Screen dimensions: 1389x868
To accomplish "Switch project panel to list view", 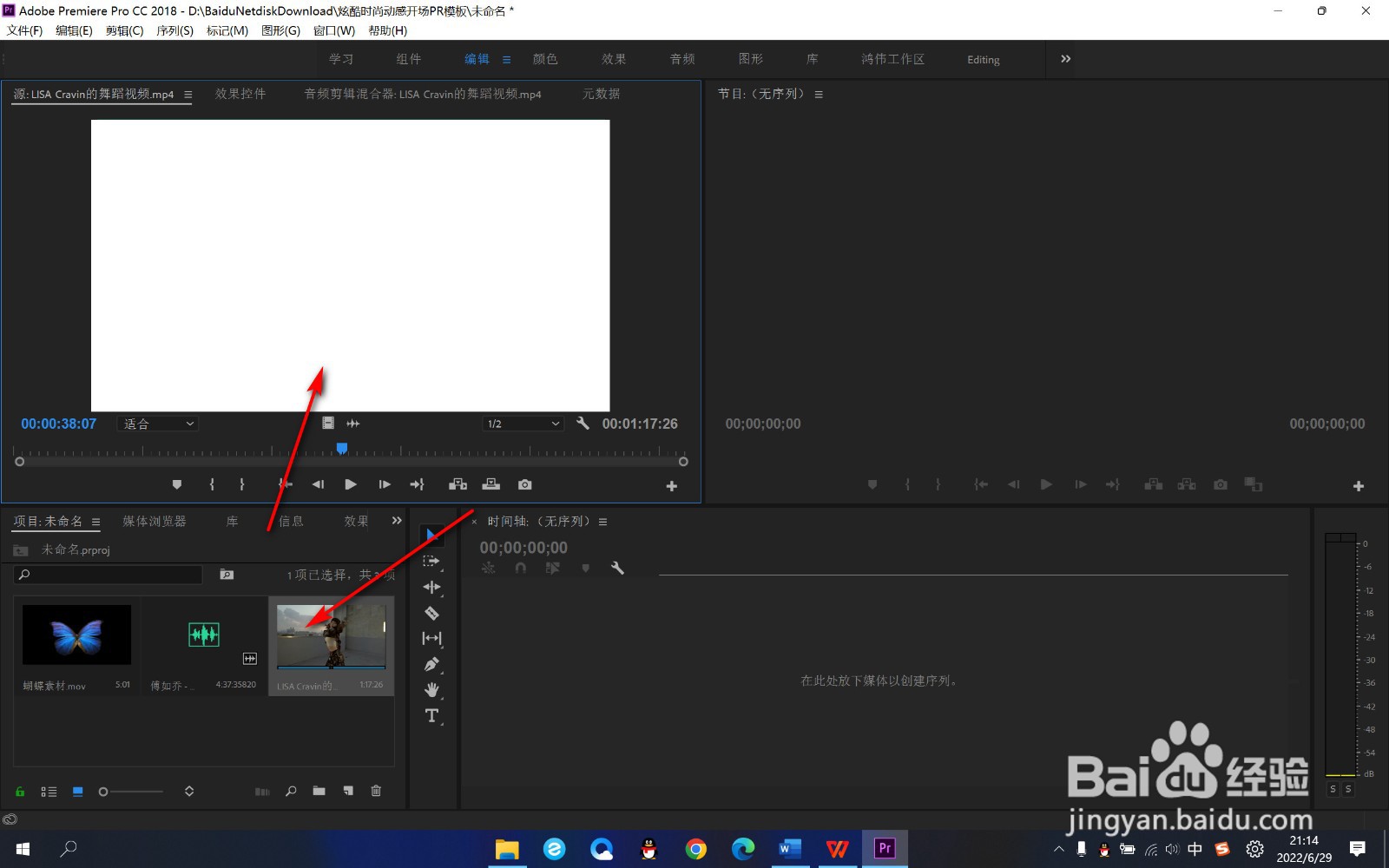I will point(49,792).
